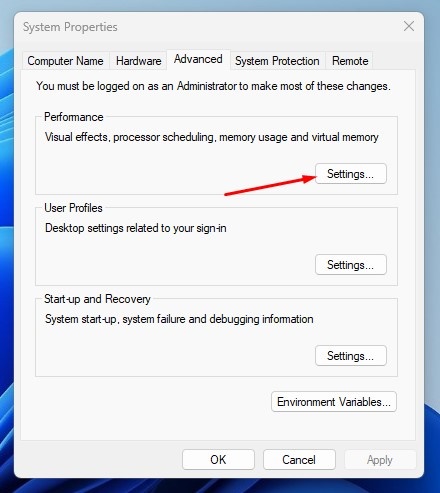
Task: Open the Hardware tab
Action: [x=138, y=61]
